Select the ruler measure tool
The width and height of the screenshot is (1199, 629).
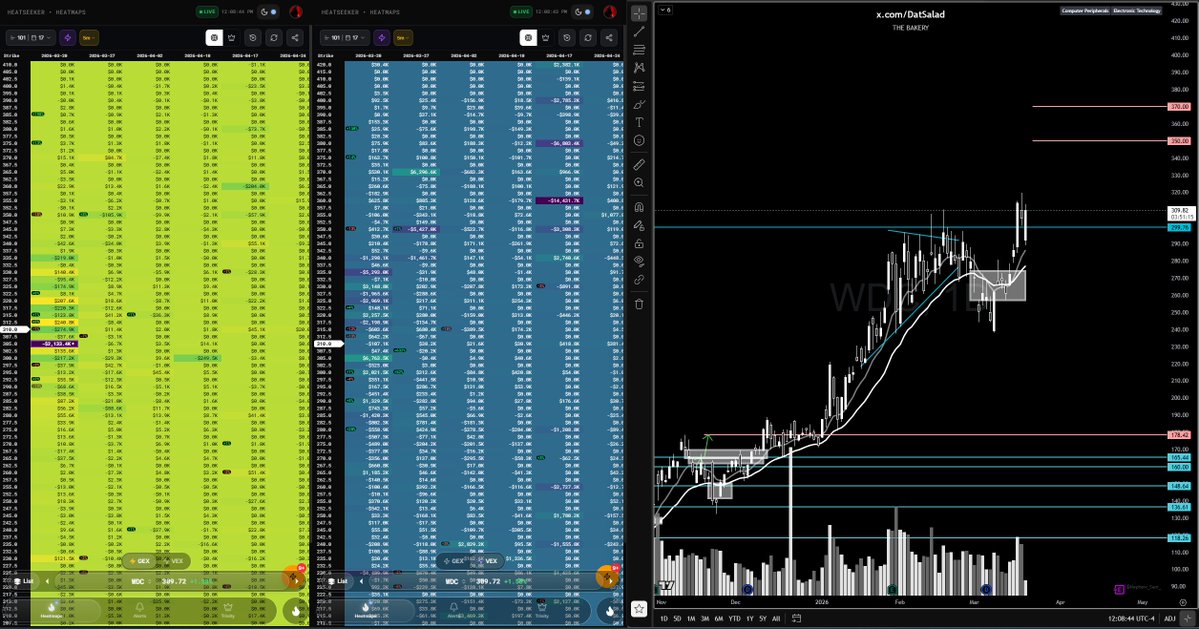[x=639, y=164]
